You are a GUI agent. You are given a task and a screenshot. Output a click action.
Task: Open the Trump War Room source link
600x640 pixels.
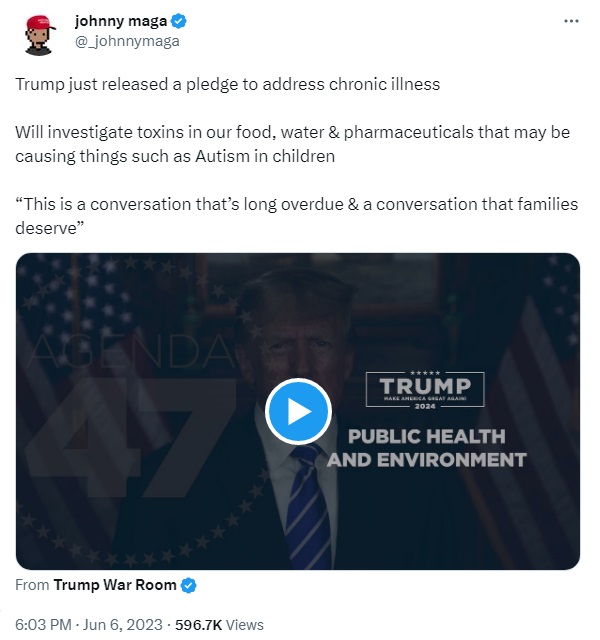[115, 585]
